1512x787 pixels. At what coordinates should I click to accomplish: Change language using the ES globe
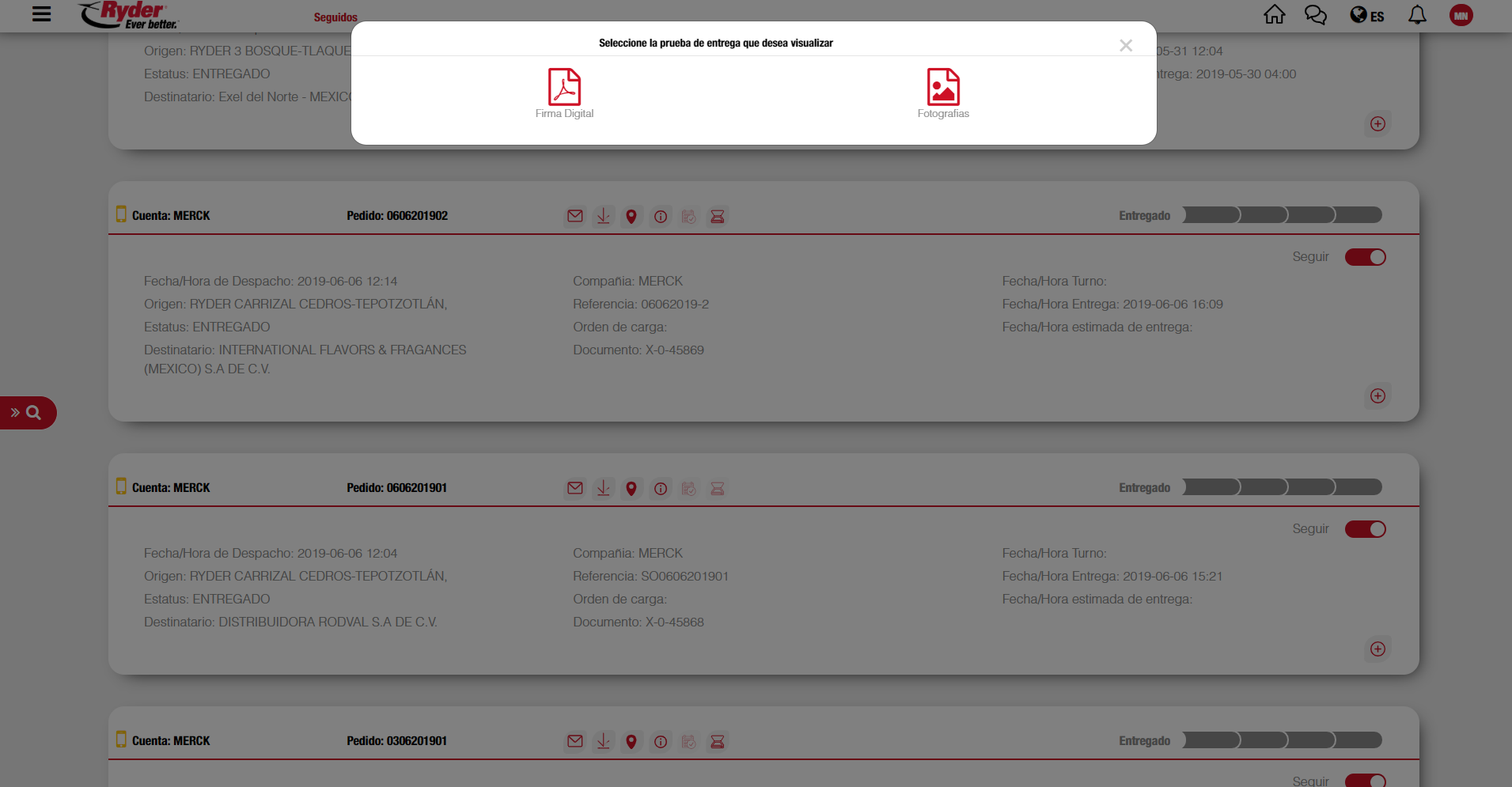point(1366,16)
